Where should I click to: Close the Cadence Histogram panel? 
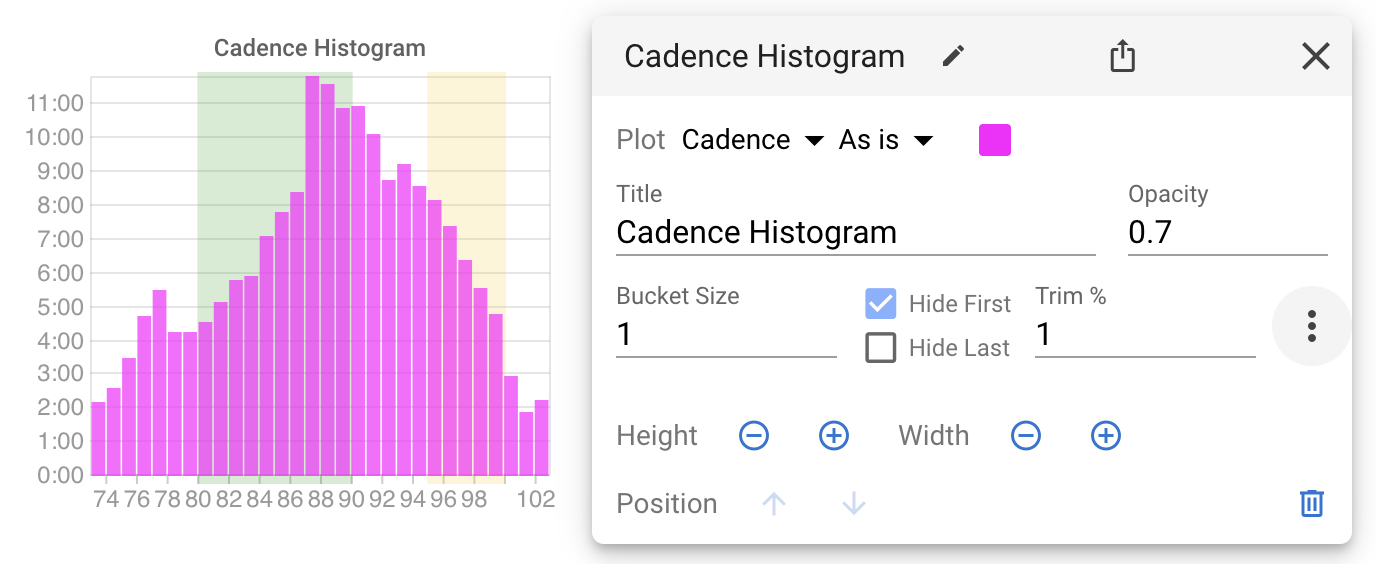click(1315, 56)
